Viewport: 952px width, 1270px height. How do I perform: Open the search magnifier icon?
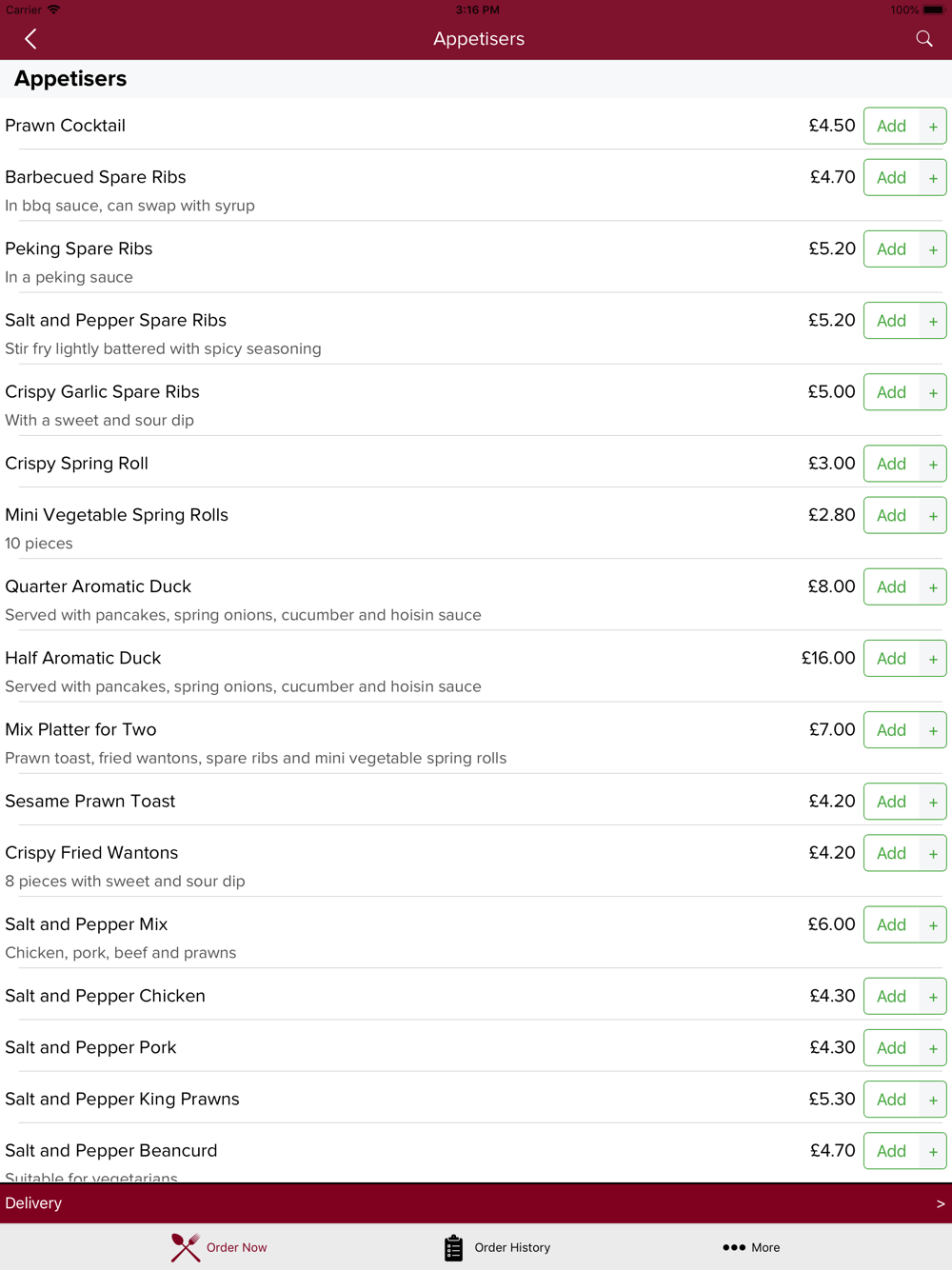pos(923,39)
